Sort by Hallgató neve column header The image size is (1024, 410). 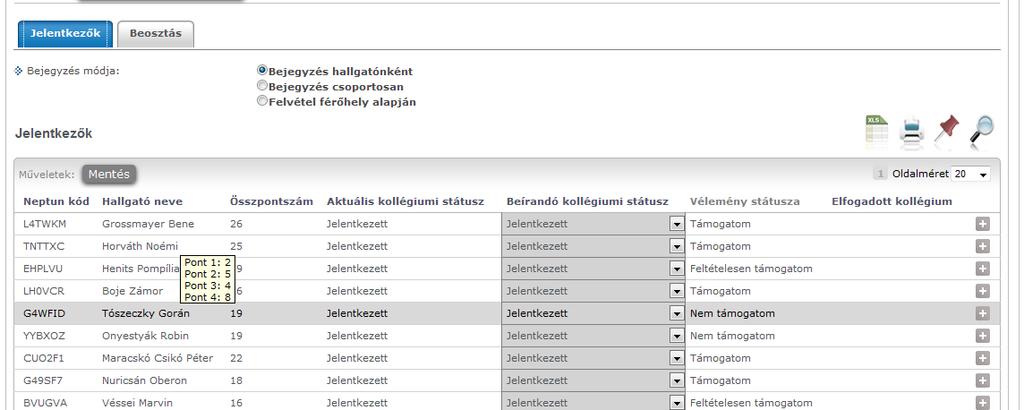click(142, 201)
